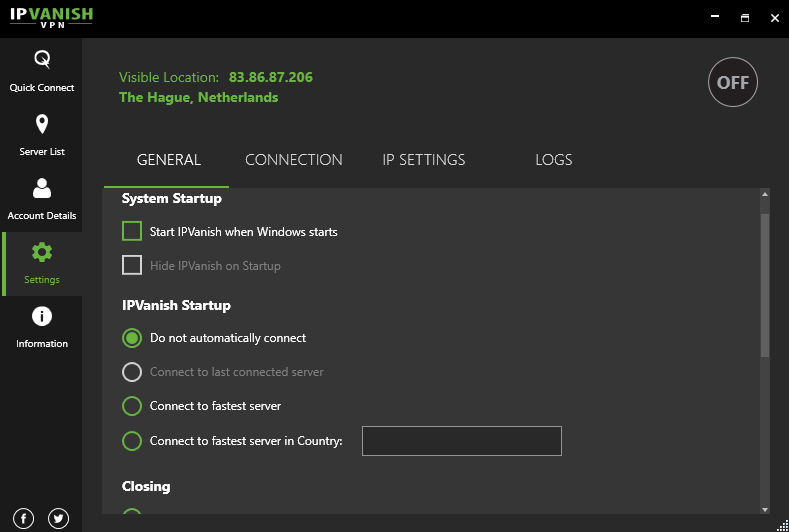
Task: Switch to the GENERAL tab
Action: coord(169,160)
